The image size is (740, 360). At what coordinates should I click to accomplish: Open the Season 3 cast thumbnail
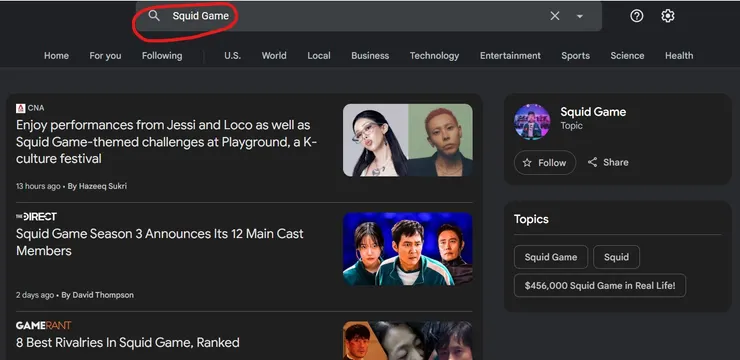click(408, 249)
